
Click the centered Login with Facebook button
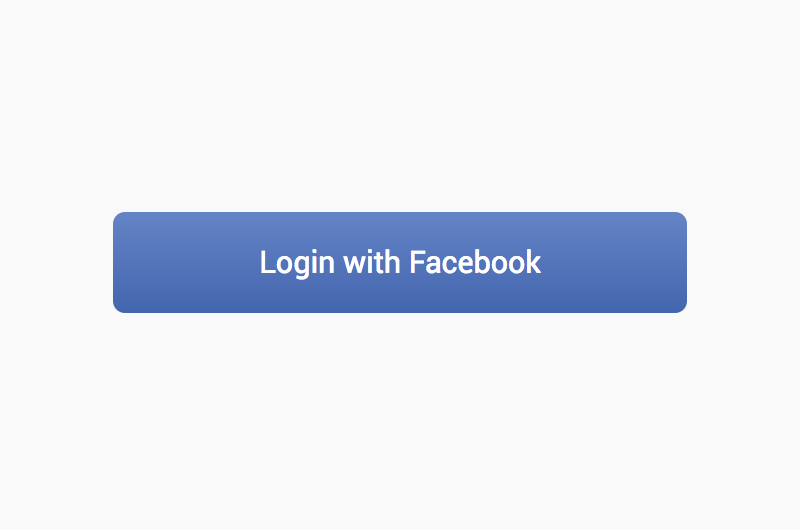[400, 262]
